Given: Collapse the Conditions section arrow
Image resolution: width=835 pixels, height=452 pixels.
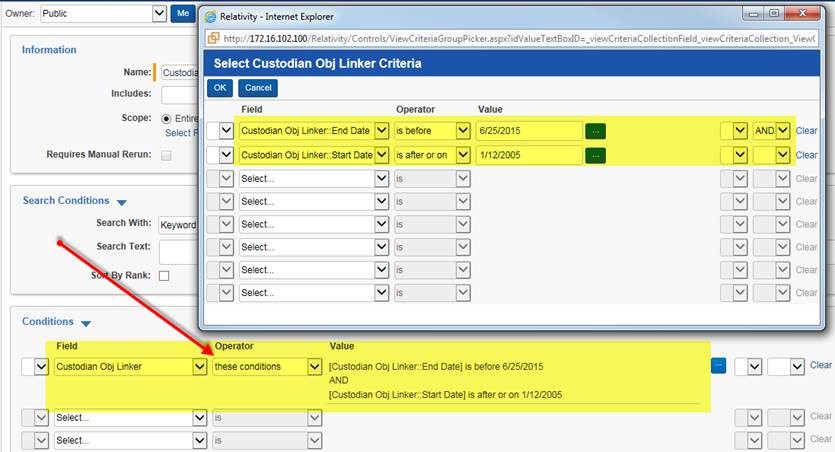Looking at the screenshot, I should tap(86, 323).
